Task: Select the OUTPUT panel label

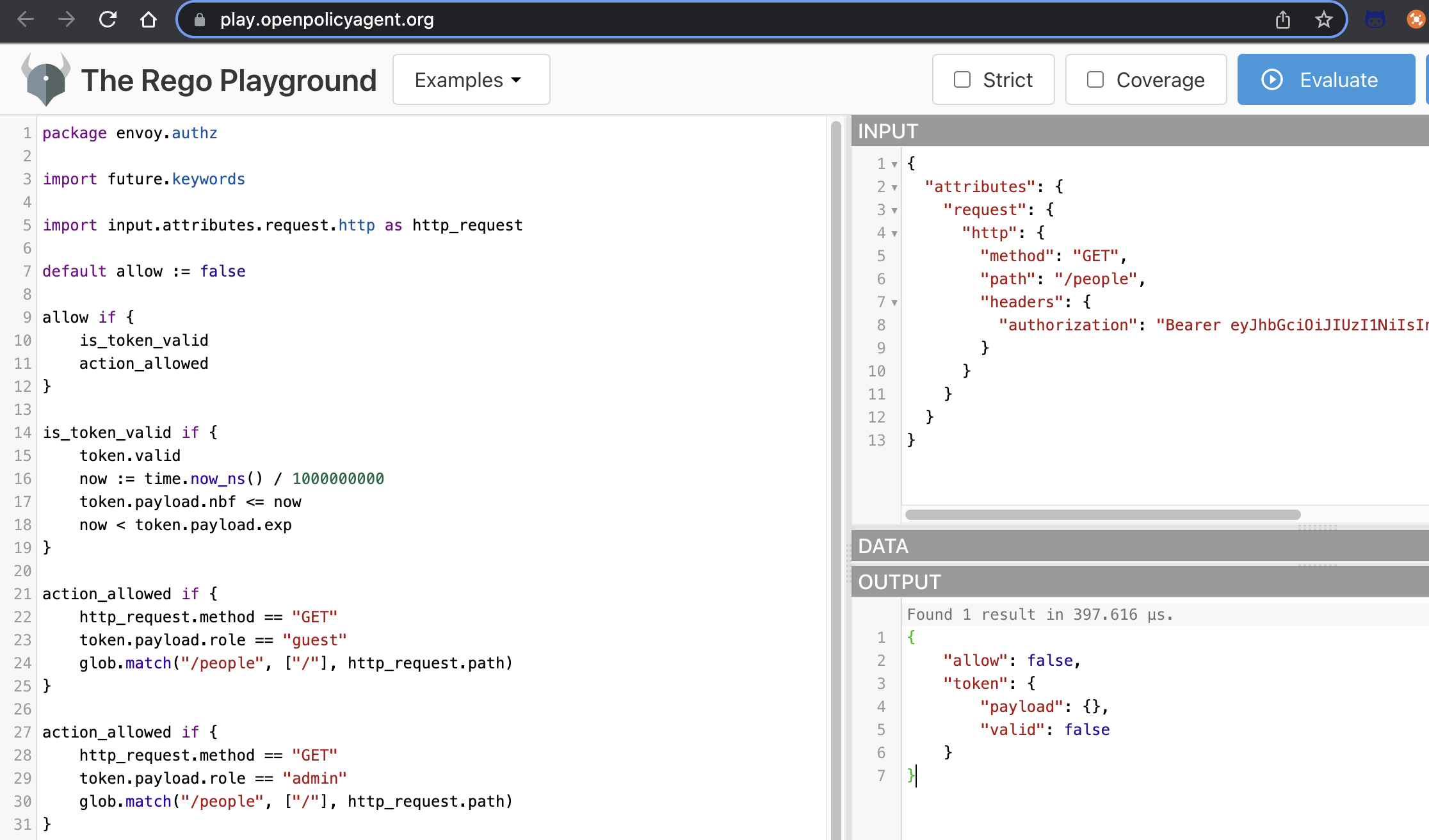Action: click(899, 582)
